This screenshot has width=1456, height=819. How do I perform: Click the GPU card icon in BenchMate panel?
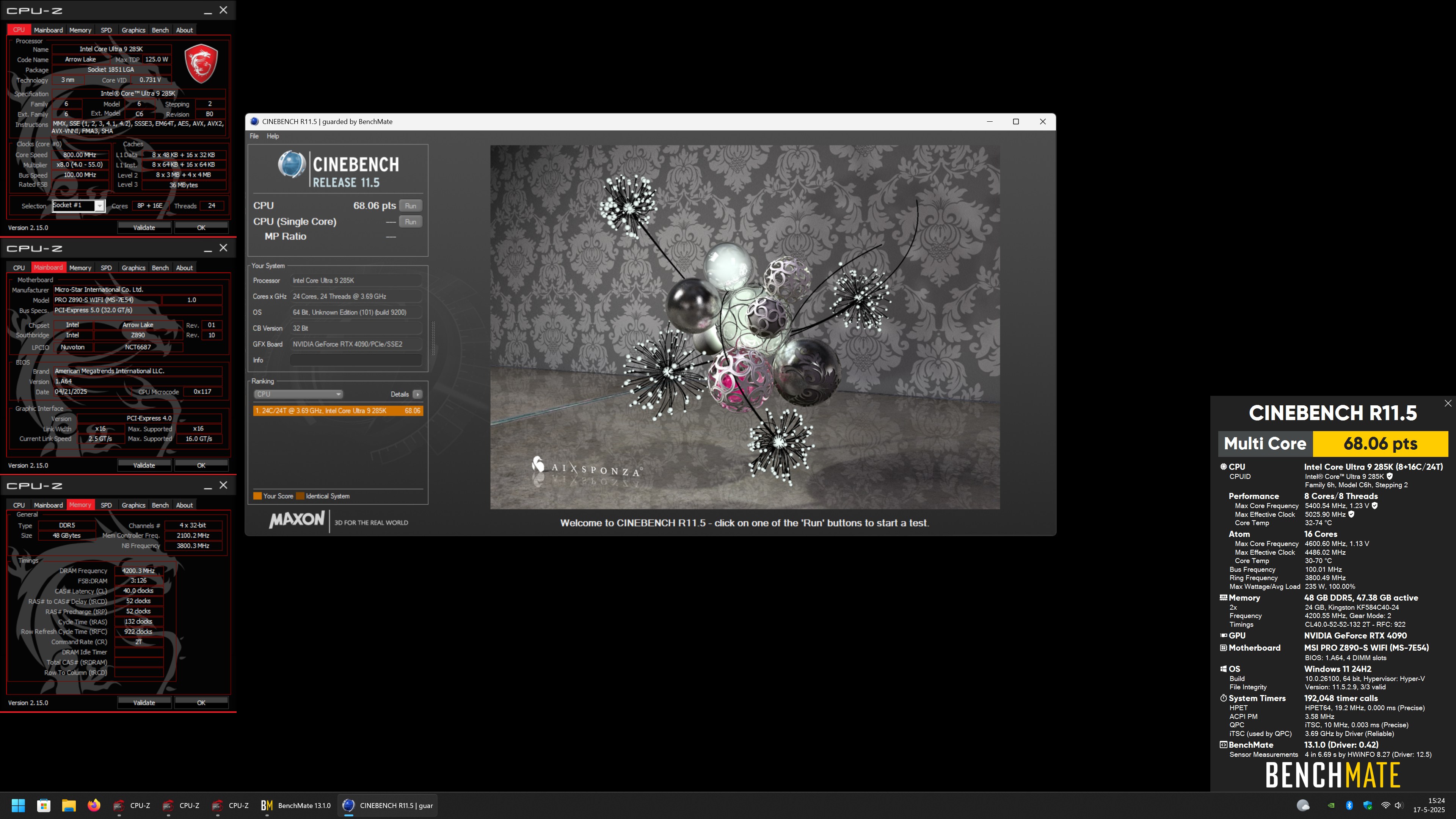coord(1223,635)
